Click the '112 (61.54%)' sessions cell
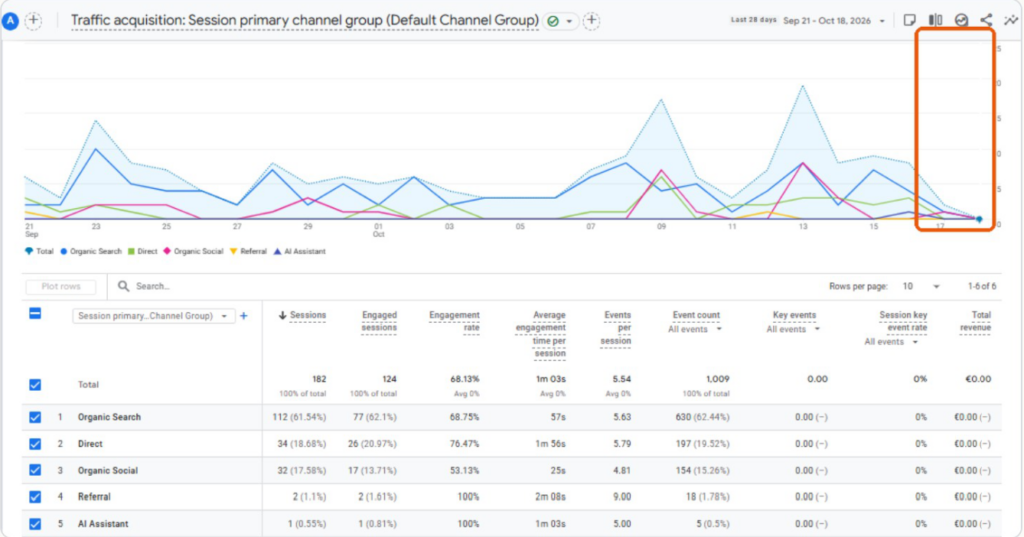The image size is (1024, 537). (x=299, y=417)
